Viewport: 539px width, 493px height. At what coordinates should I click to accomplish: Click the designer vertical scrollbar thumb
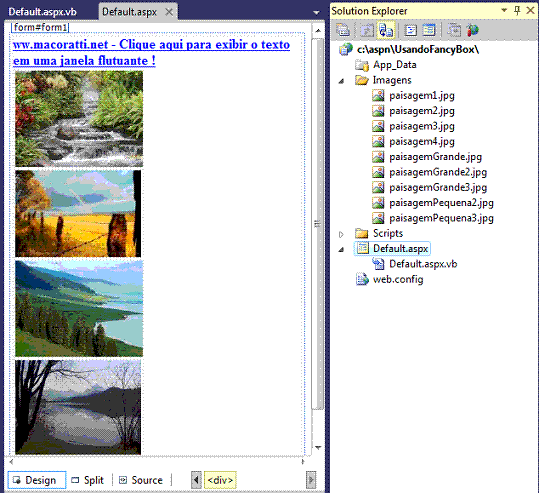tap(318, 223)
